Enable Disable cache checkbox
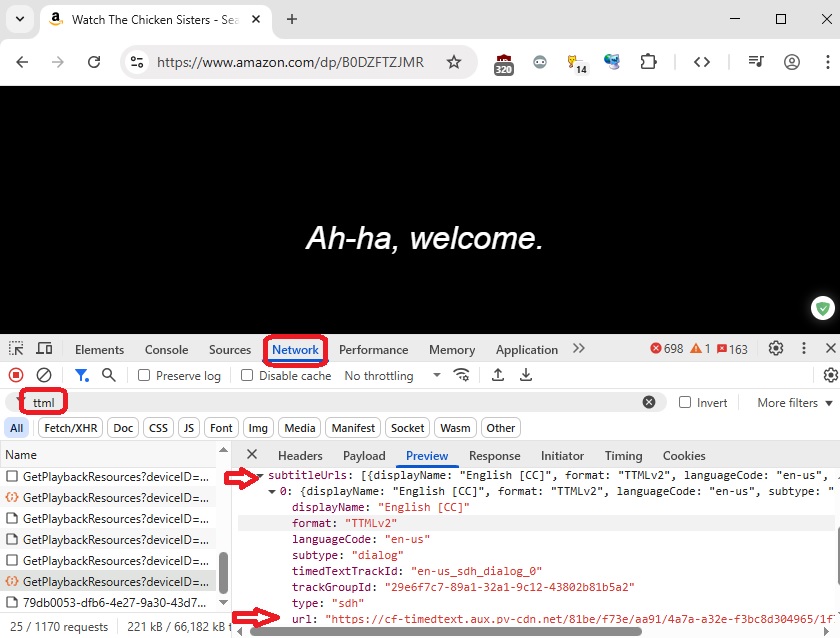 coord(246,376)
